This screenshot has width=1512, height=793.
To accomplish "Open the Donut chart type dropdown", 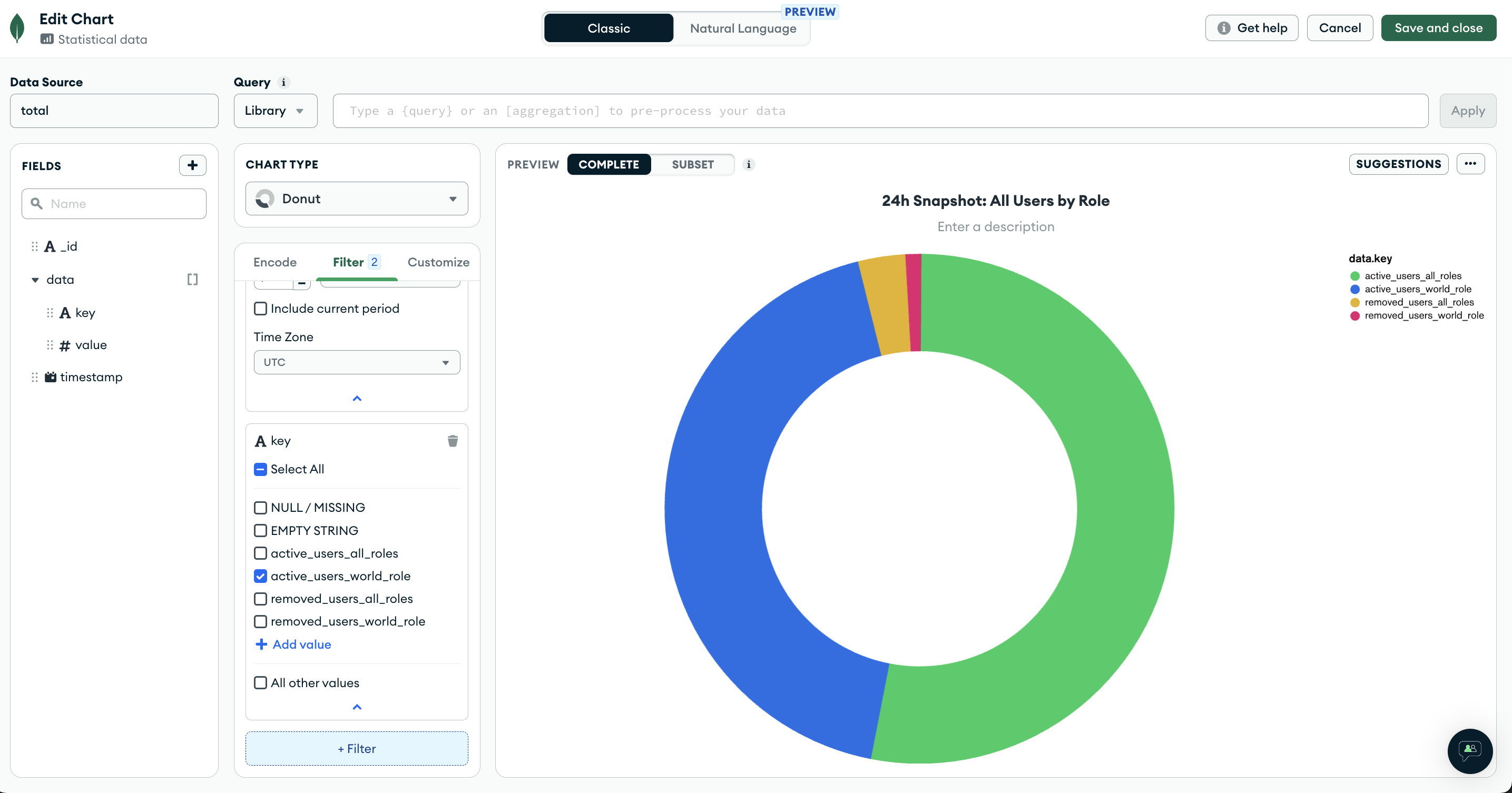I will point(356,199).
